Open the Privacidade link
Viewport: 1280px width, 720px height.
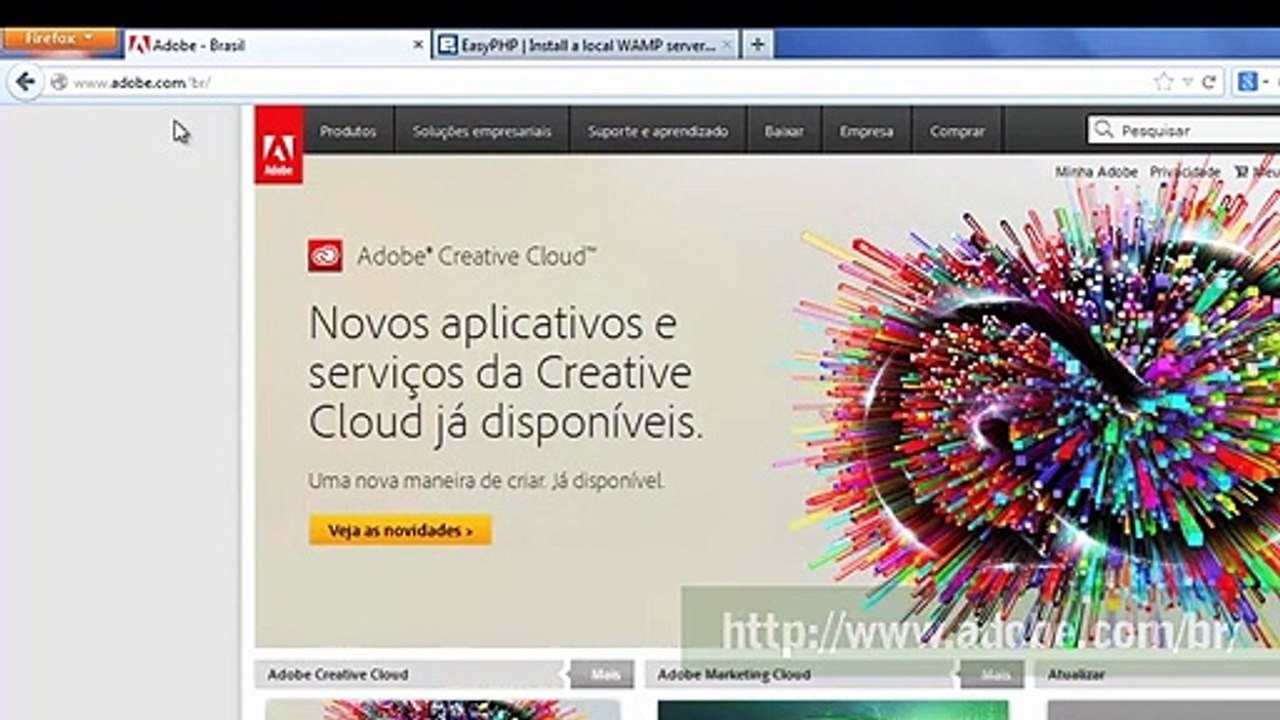point(1185,172)
